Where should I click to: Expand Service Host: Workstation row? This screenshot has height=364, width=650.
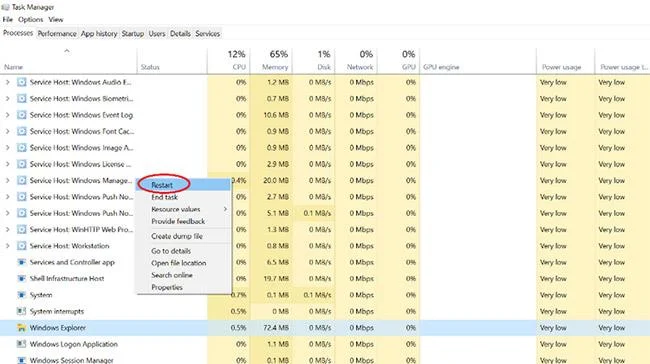coord(7,246)
